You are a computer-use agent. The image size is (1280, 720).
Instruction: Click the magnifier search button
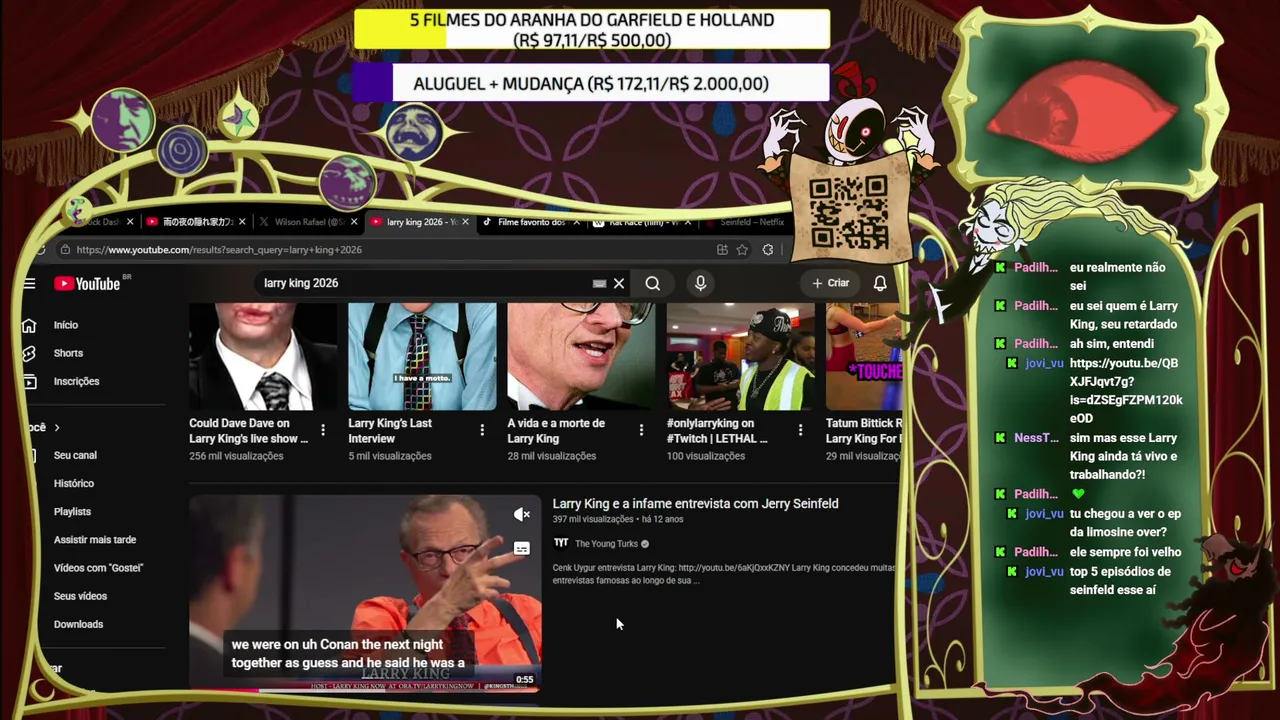[x=653, y=284]
